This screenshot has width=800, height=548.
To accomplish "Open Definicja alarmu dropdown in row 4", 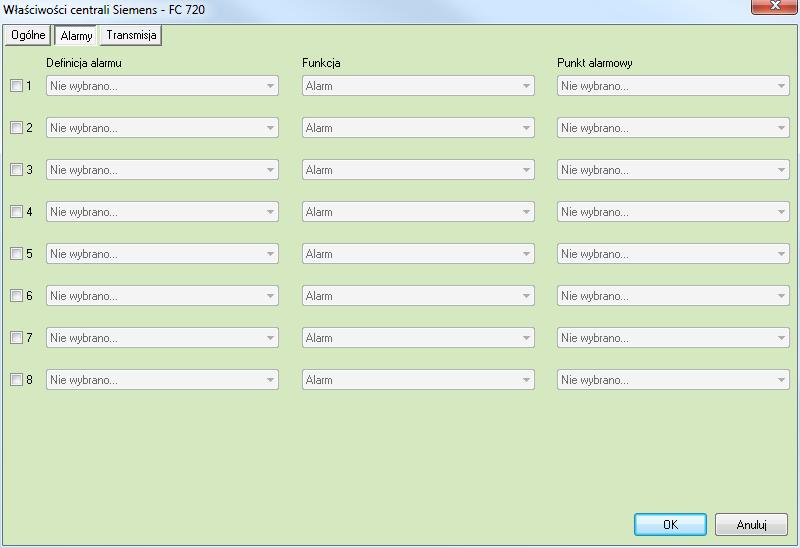I will click(162, 212).
